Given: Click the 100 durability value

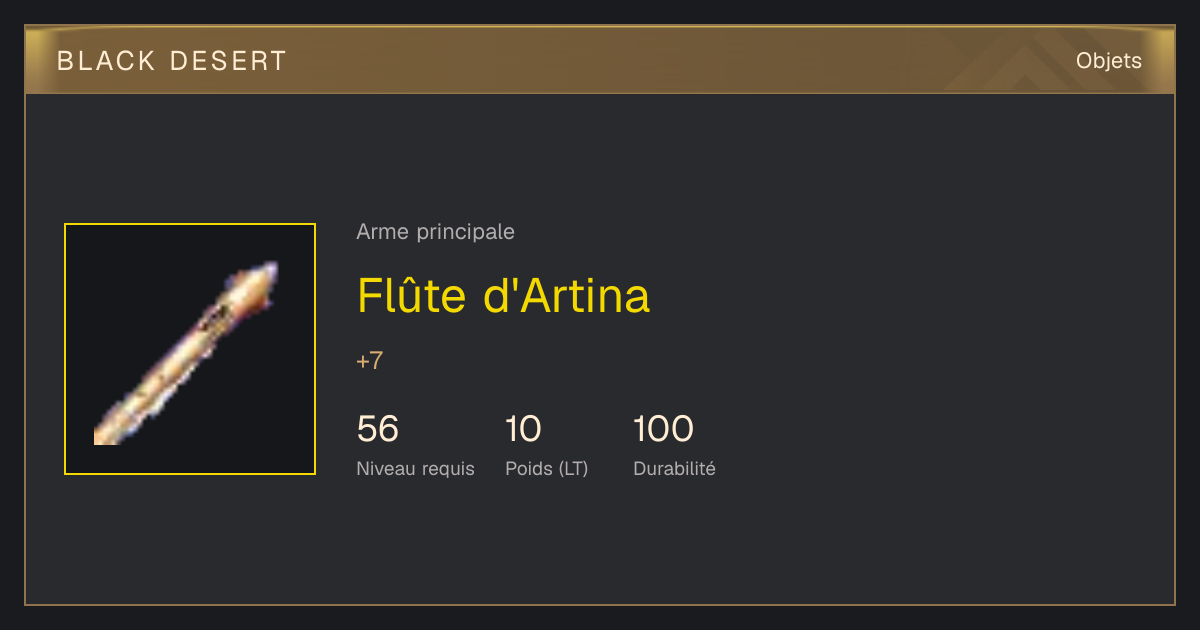Looking at the screenshot, I should [663, 429].
